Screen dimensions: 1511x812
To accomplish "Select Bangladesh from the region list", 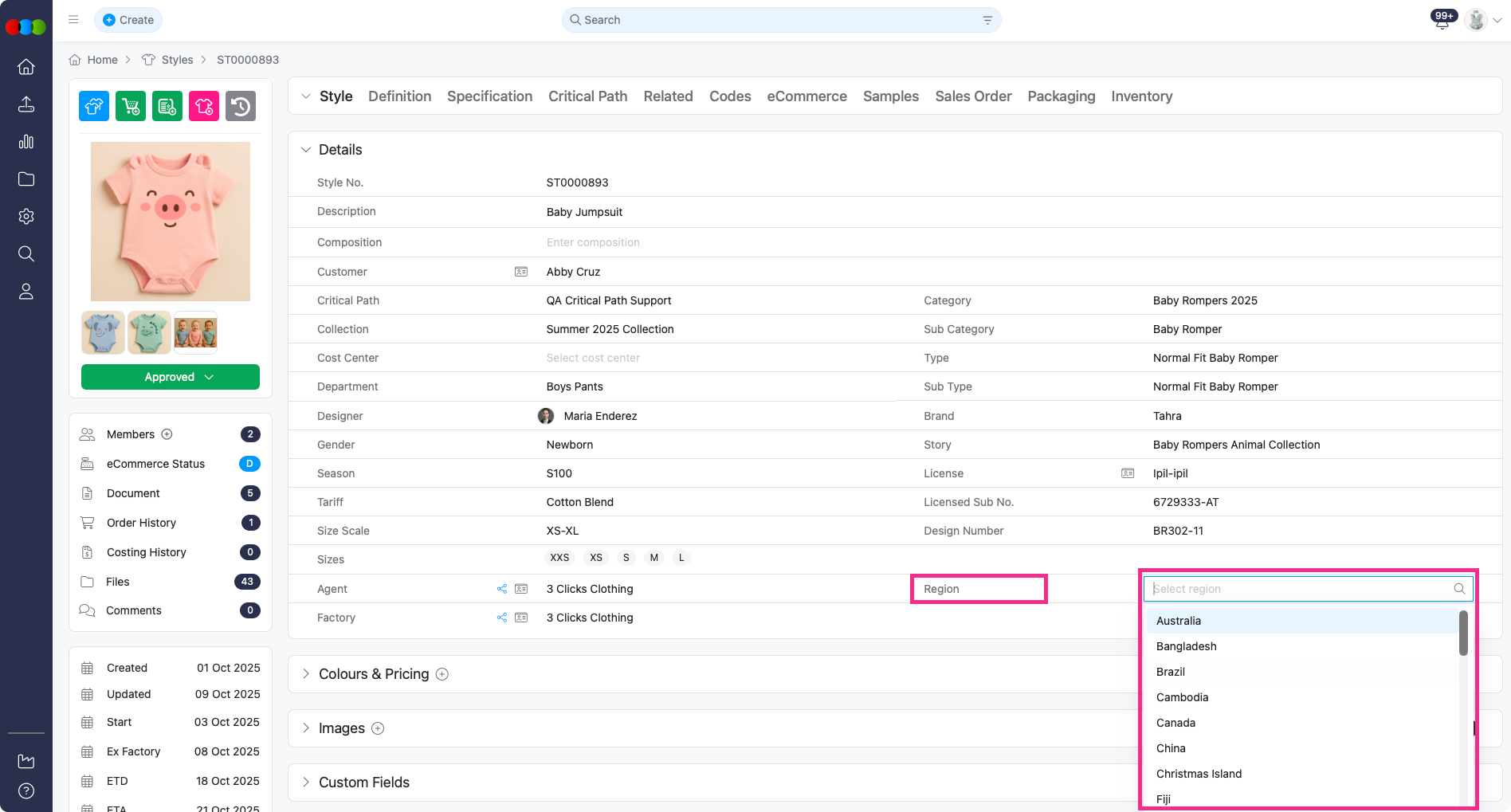I will point(1186,646).
